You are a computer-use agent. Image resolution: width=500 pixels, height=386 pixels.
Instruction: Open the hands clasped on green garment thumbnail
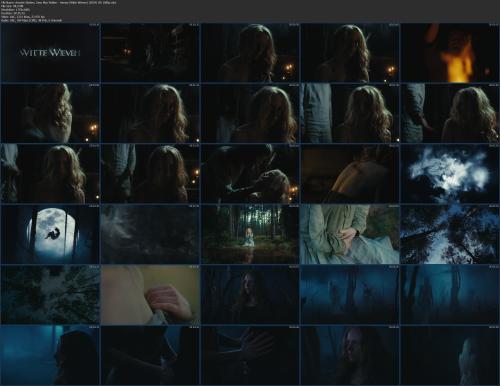(x=350, y=234)
